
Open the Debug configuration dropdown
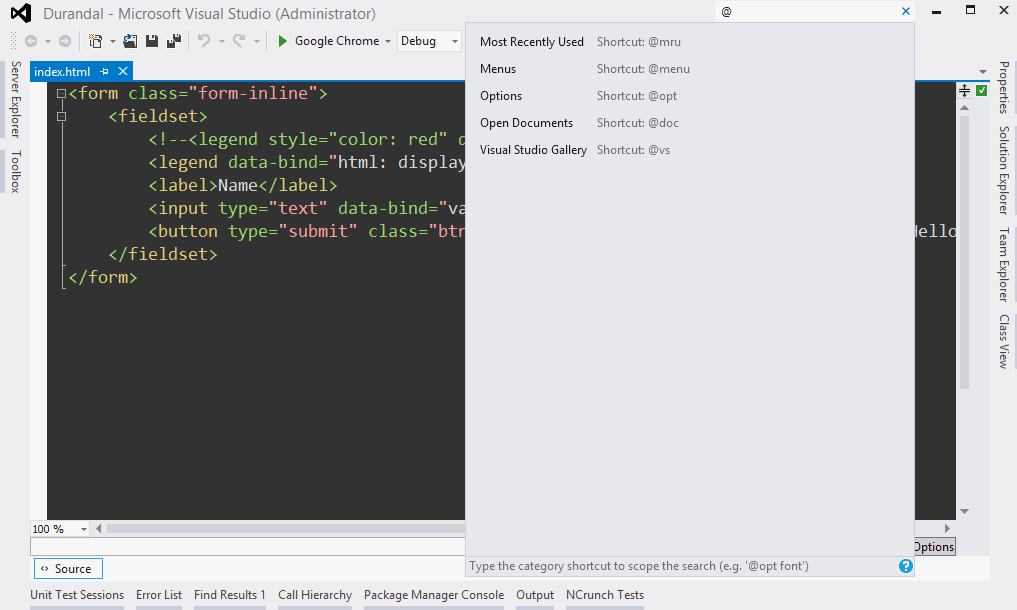(455, 41)
